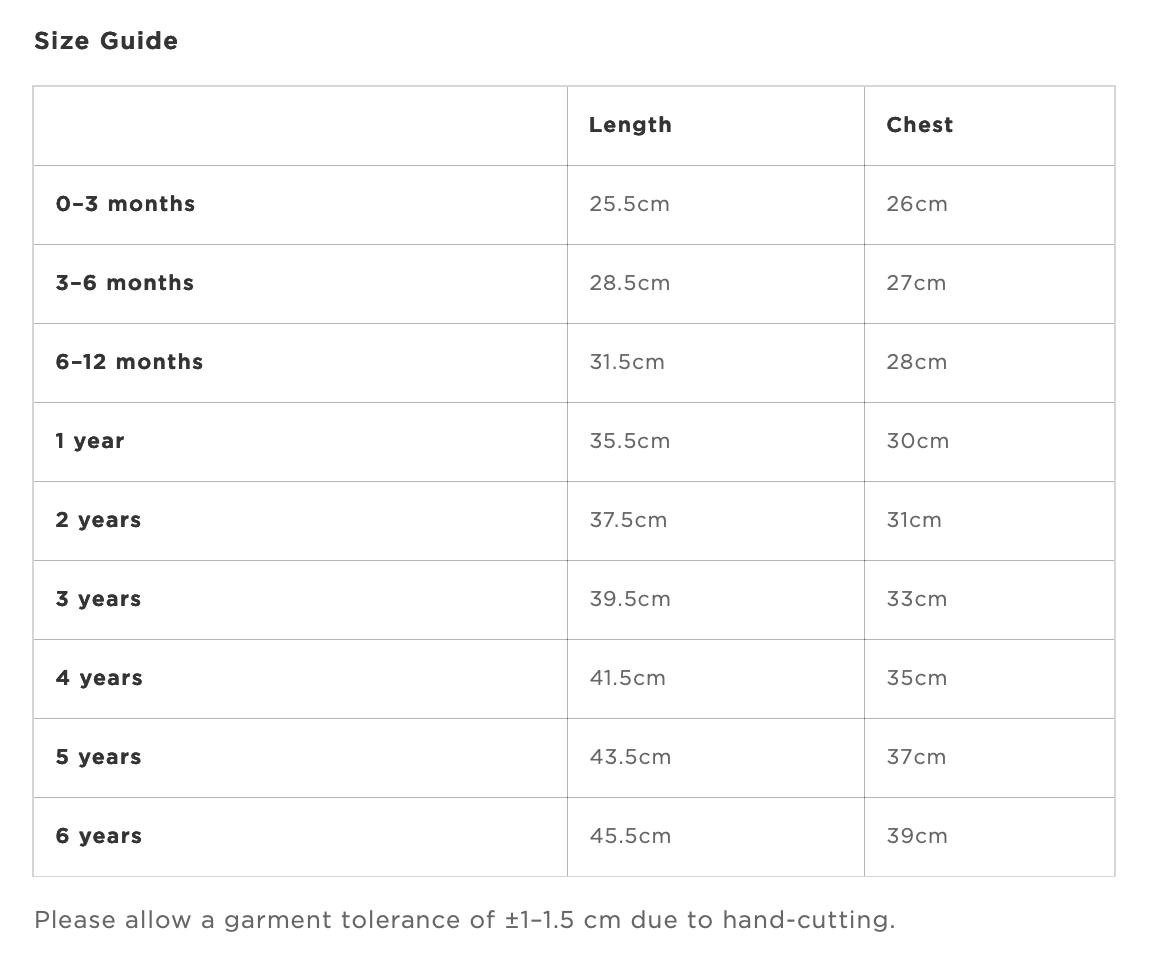This screenshot has height=974, width=1166.
Task: Click the 3–6 months row label
Action: click(125, 283)
